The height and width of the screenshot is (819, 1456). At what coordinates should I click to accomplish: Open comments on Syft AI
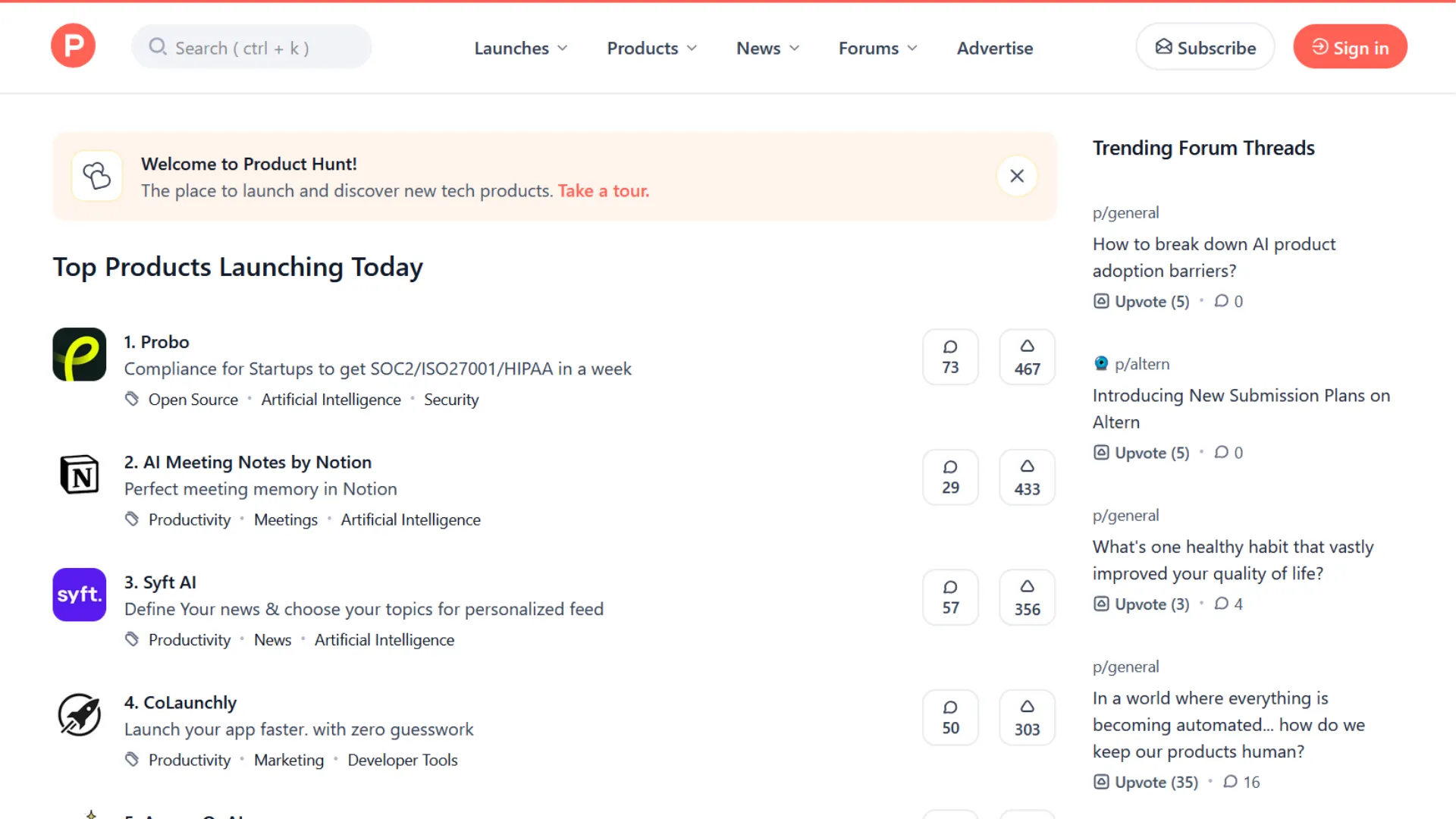tap(950, 597)
